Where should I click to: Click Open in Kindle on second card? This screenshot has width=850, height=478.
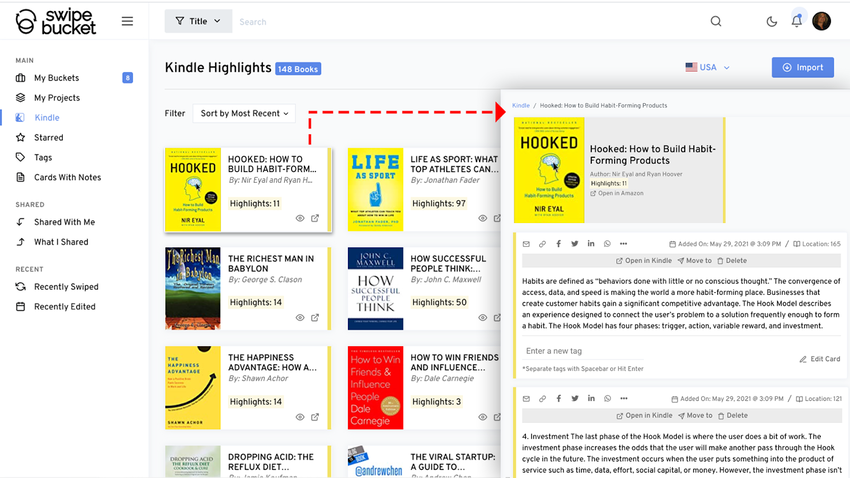[644, 416]
